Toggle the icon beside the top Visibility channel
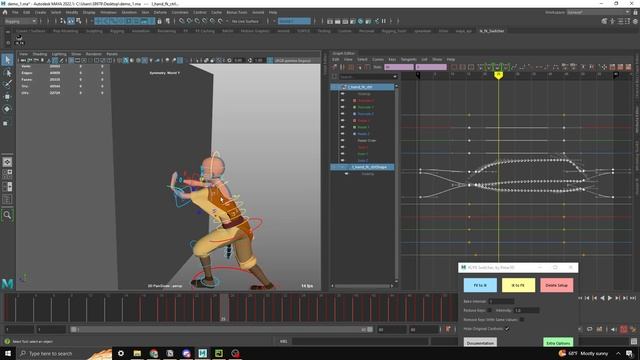The image size is (640, 360). click(342, 94)
